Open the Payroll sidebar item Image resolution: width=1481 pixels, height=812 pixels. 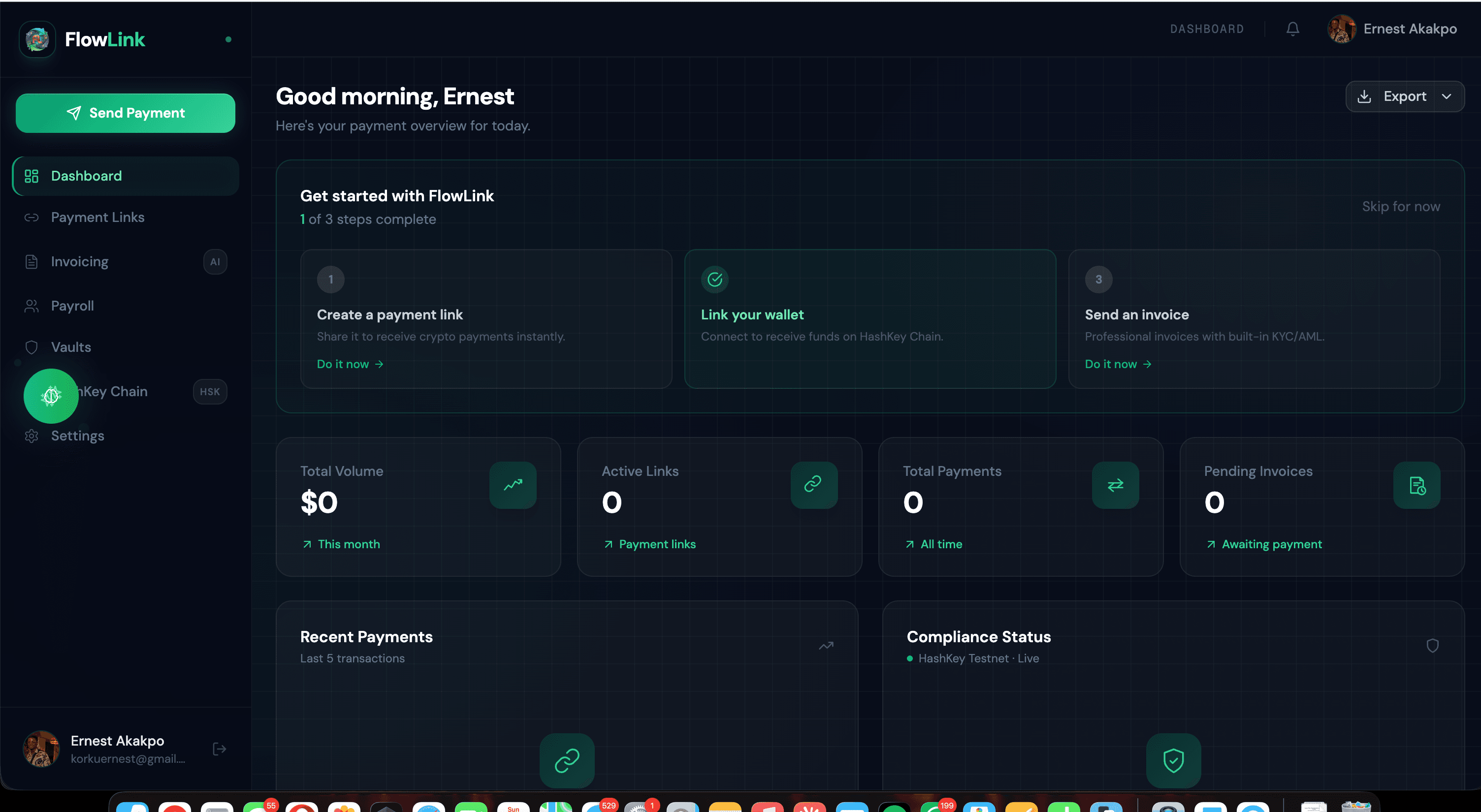(126, 306)
